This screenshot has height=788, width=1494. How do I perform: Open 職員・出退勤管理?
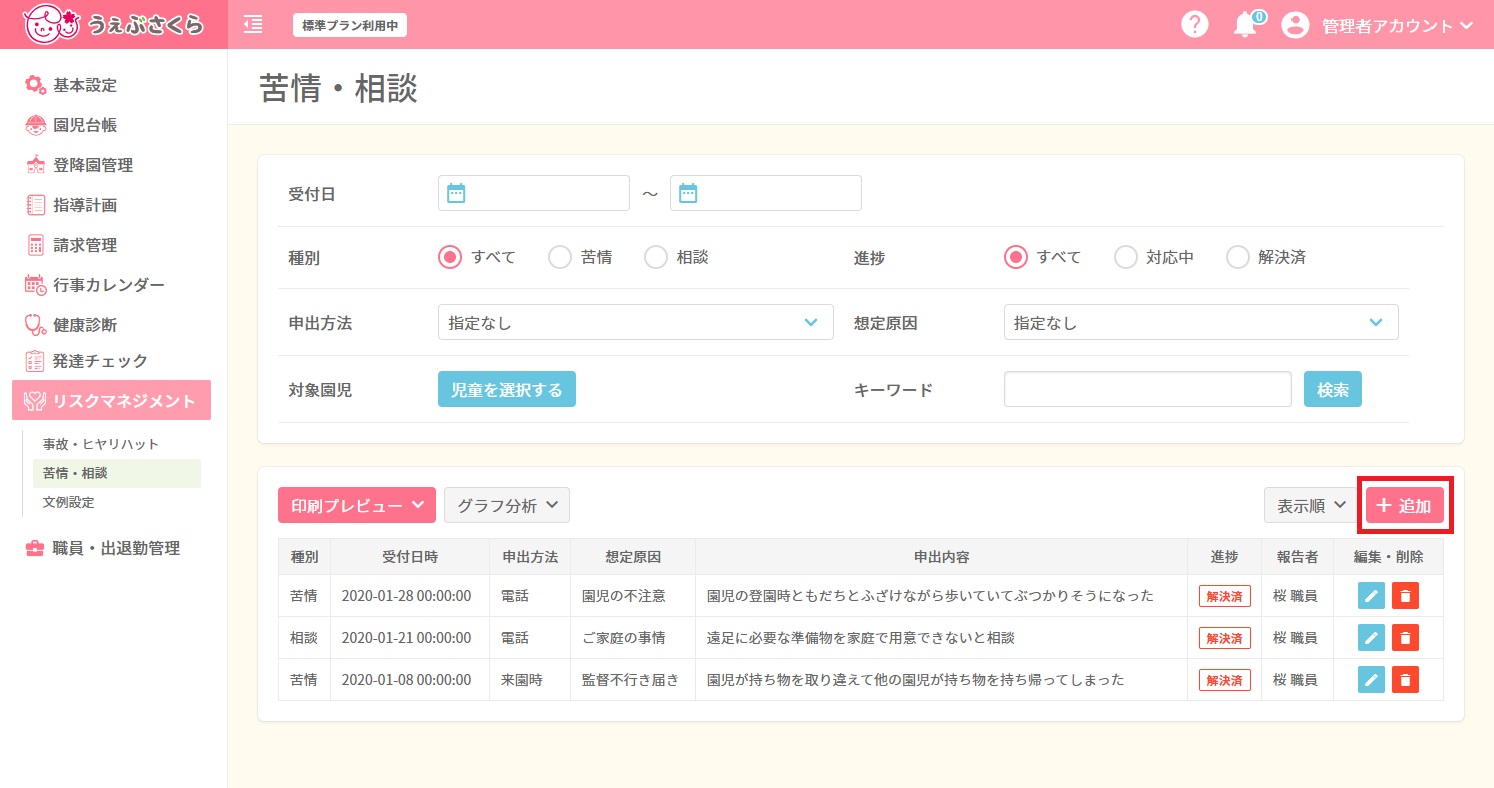(x=116, y=548)
